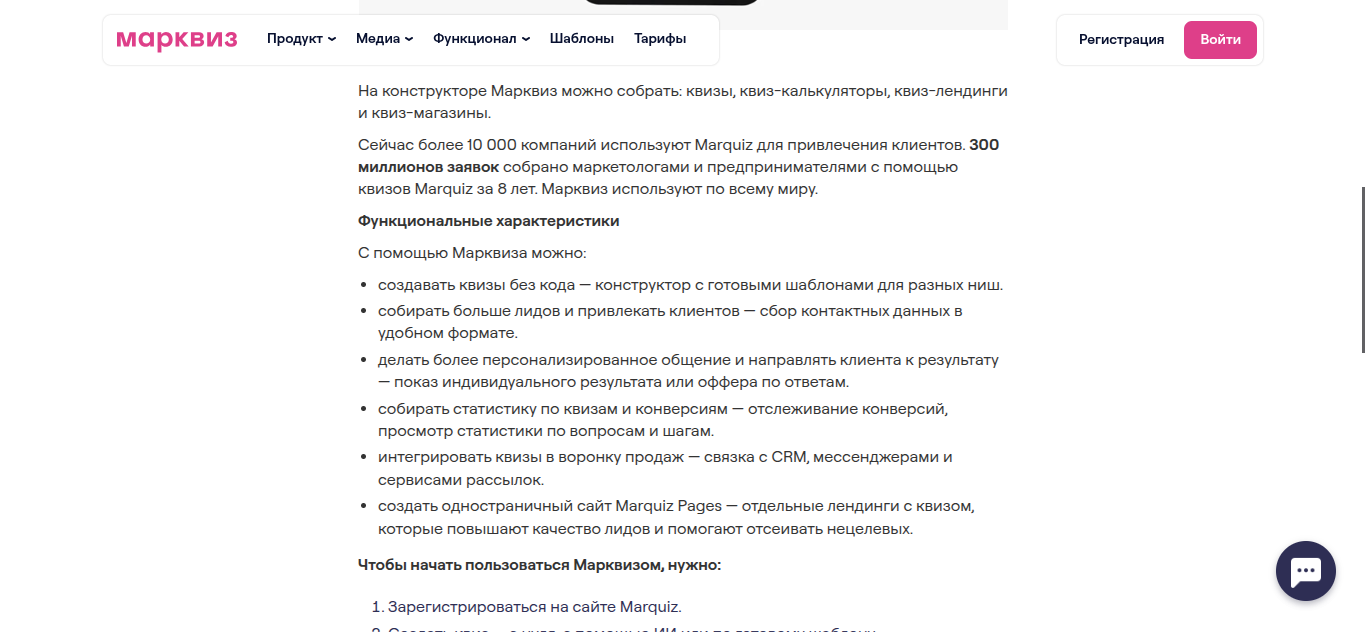
Task: Click the line С помощью Марквиза можно
Action: pyautogui.click(x=472, y=253)
